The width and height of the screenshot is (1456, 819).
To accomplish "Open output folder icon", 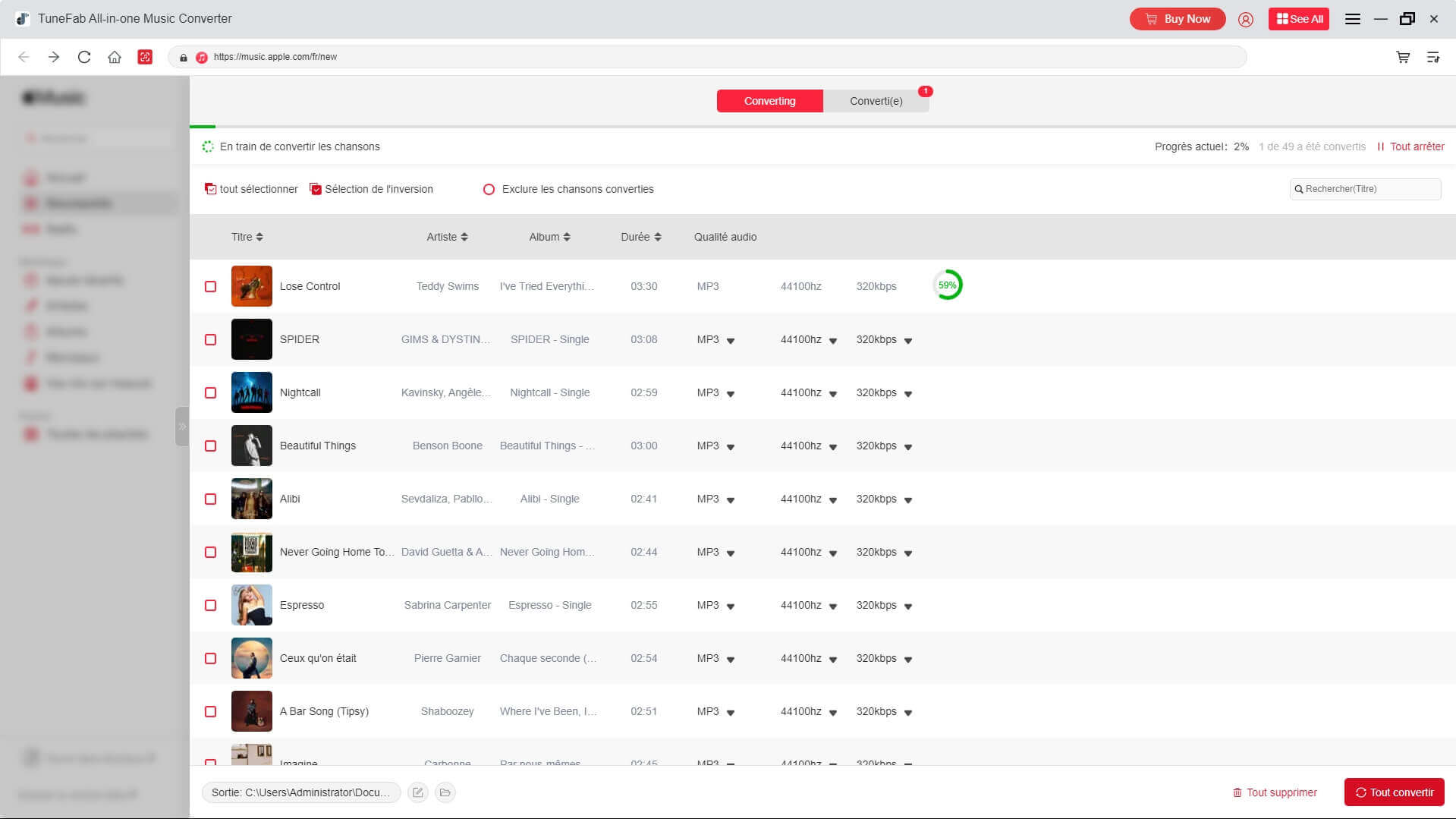I will (445, 792).
